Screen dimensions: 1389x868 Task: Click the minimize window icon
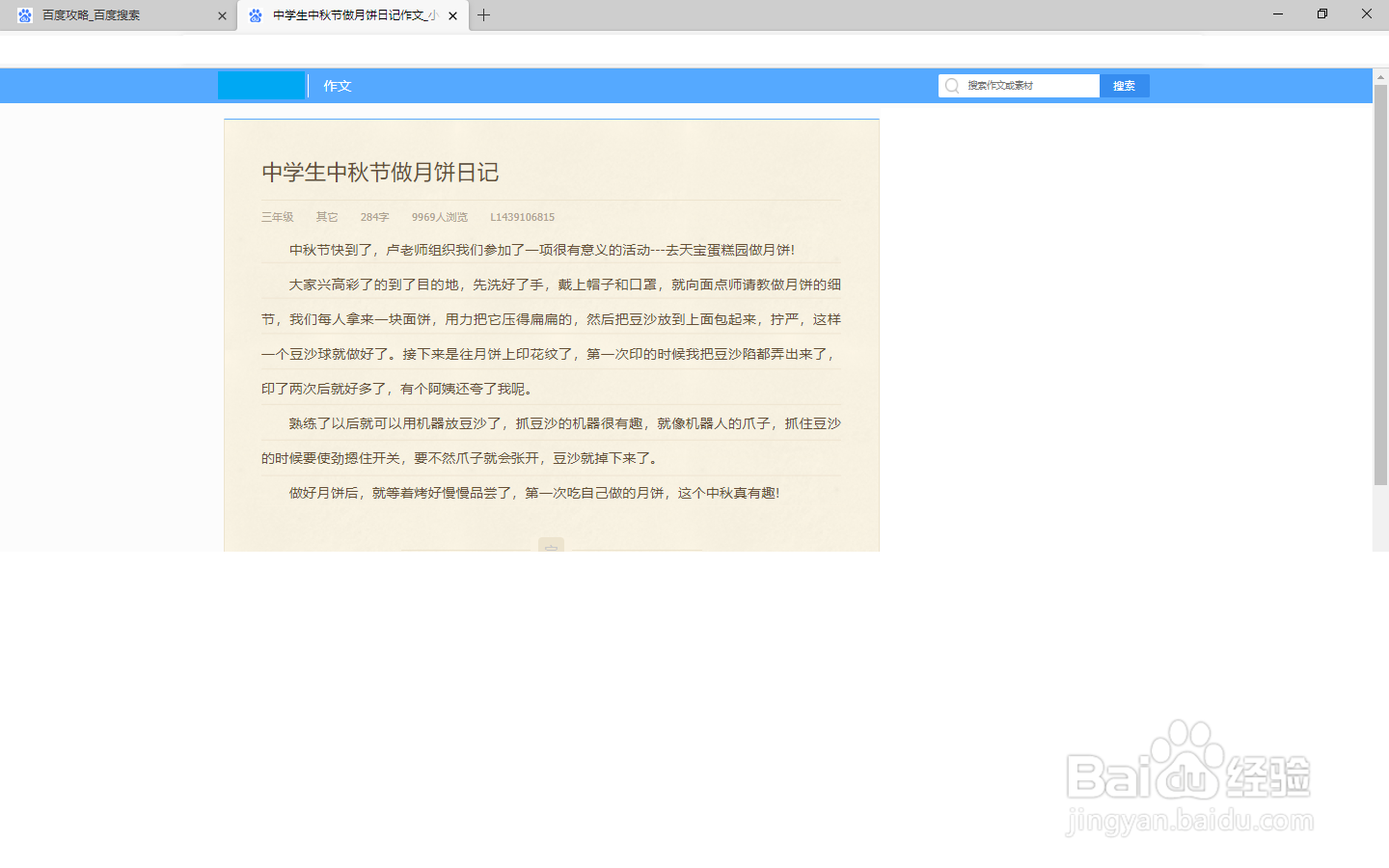1277,14
